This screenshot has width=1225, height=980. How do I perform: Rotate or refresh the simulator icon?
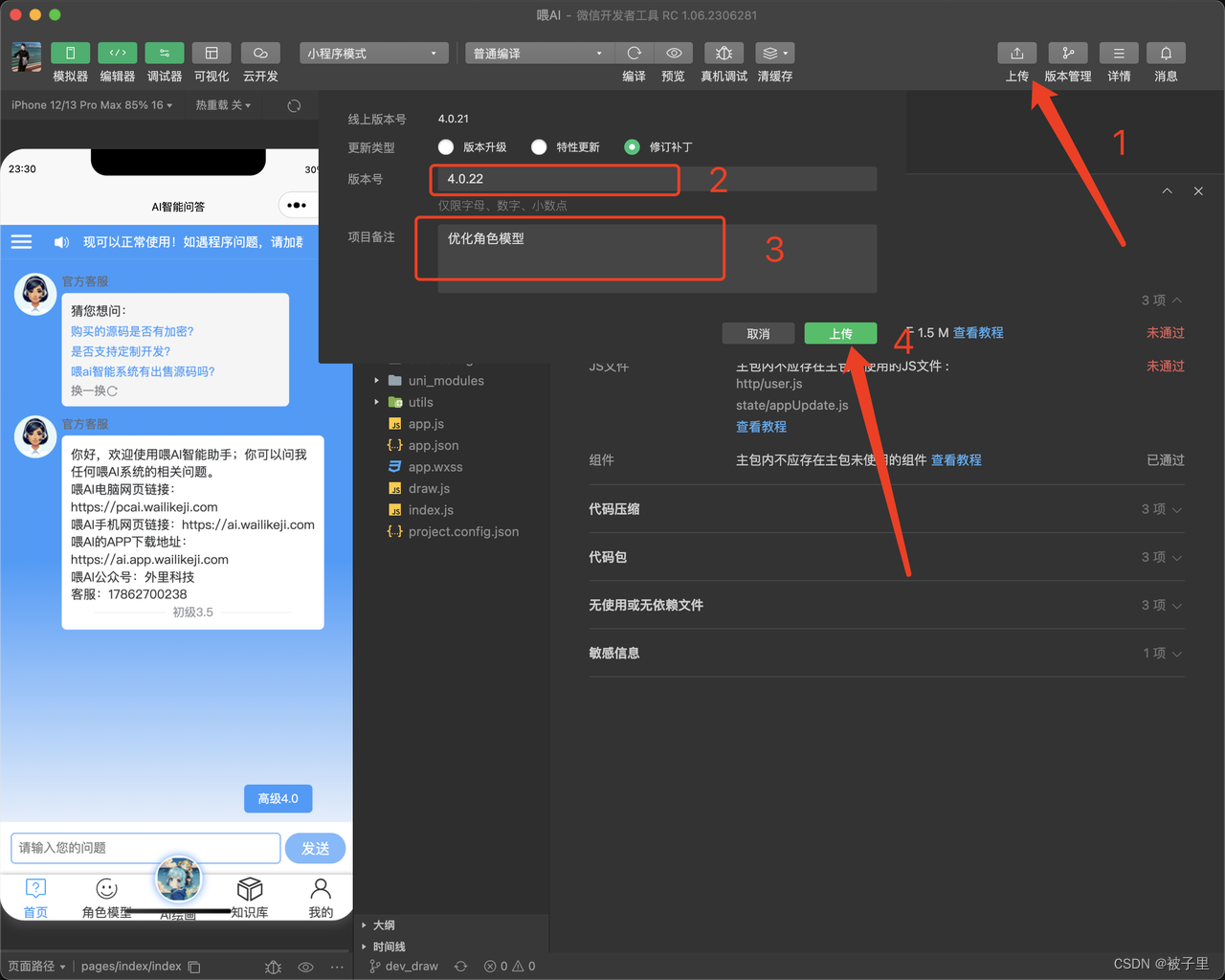(294, 105)
